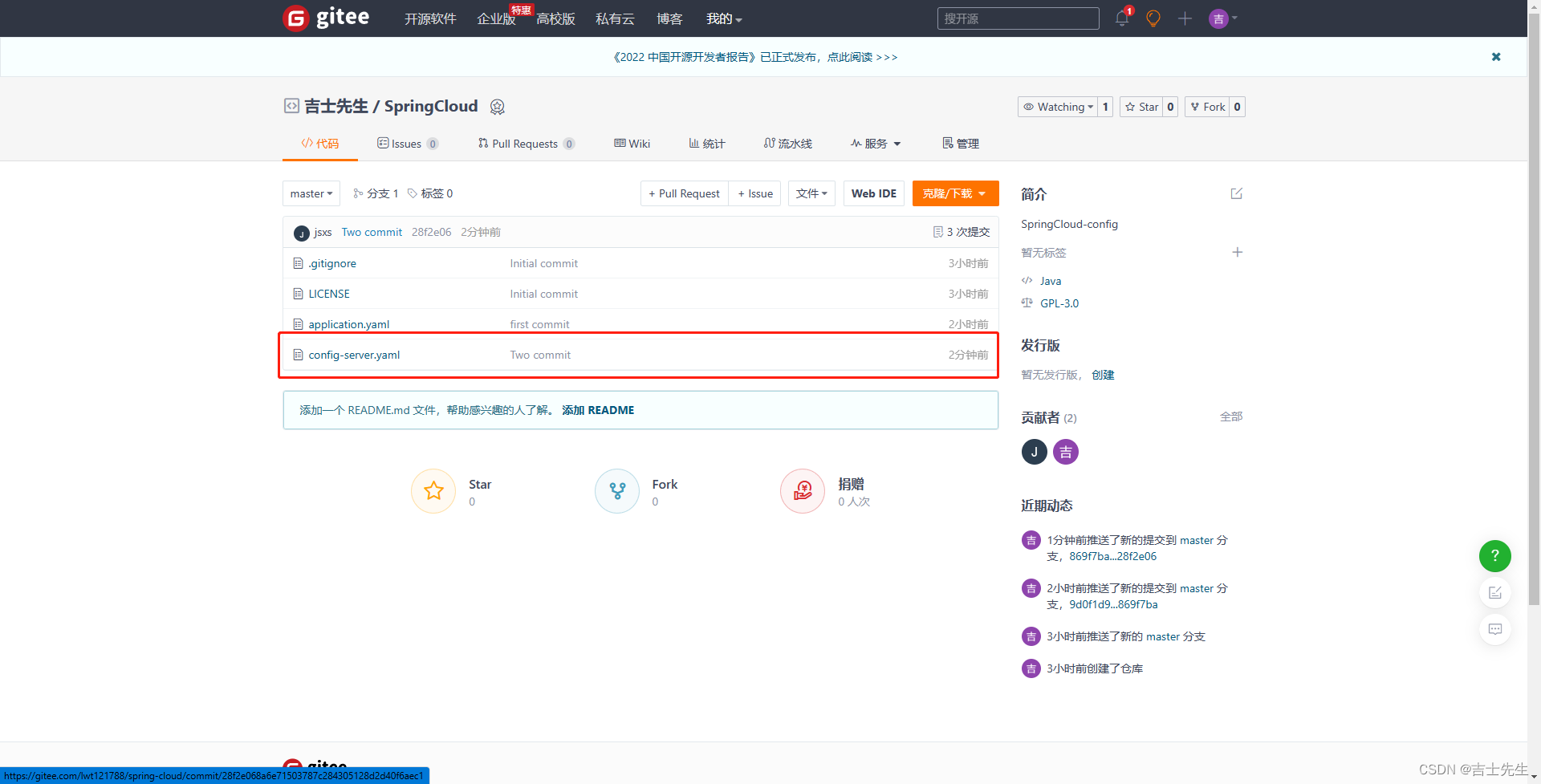Click the green help question button

(1495, 556)
